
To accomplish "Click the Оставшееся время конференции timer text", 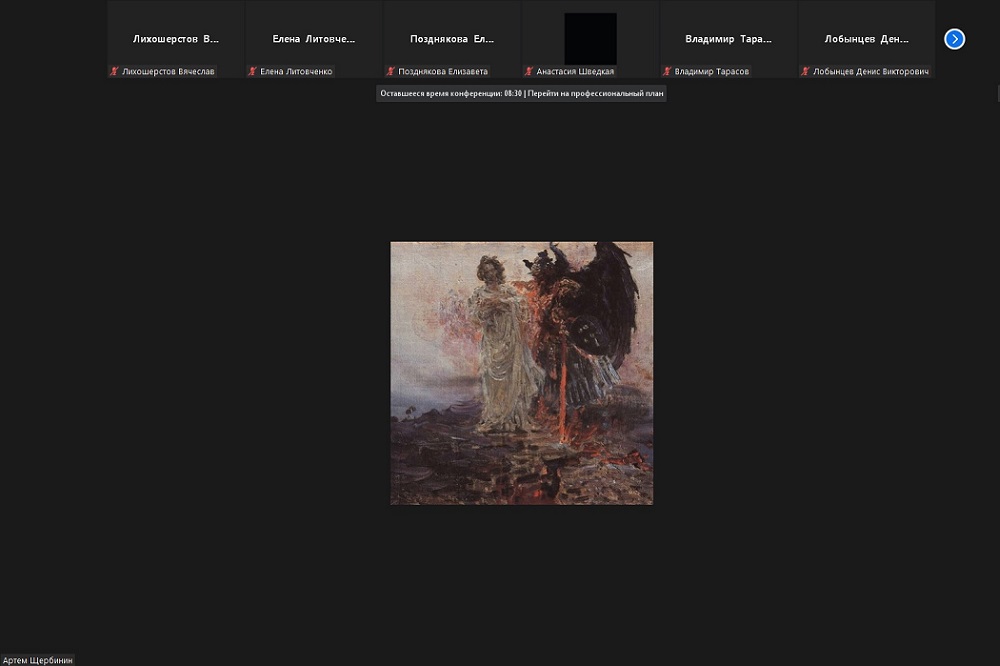I will tap(450, 93).
